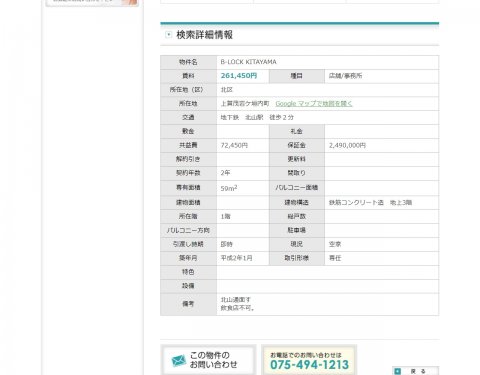The width and height of the screenshot is (480, 375).
Task: Click the build date 平成2年1月
Action: (236, 258)
